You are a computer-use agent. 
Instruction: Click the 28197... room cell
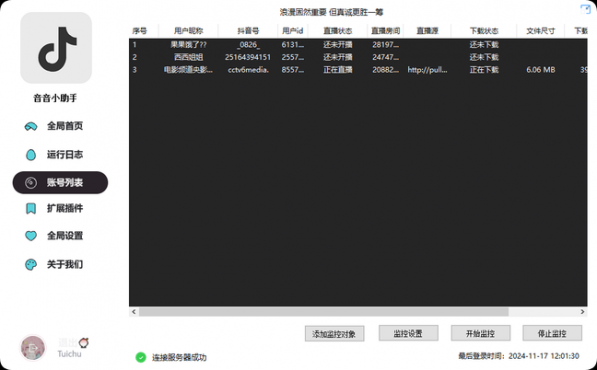[386, 45]
